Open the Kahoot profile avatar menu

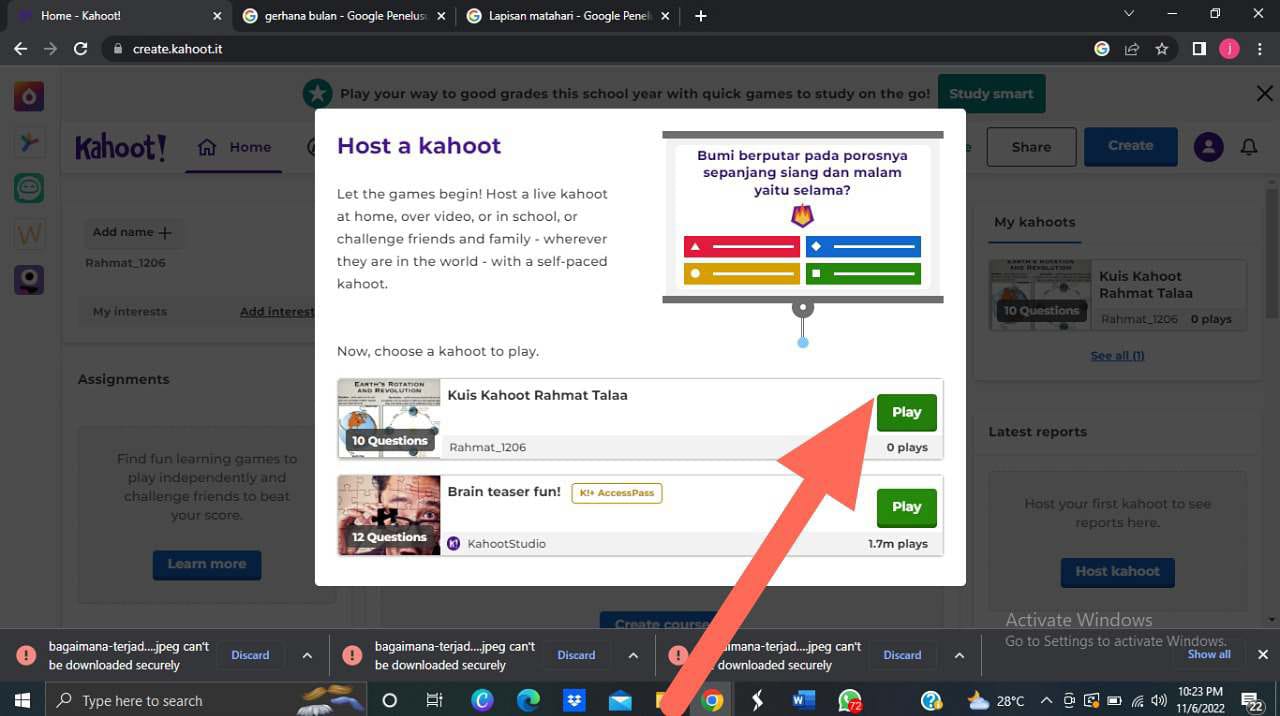coord(1208,147)
